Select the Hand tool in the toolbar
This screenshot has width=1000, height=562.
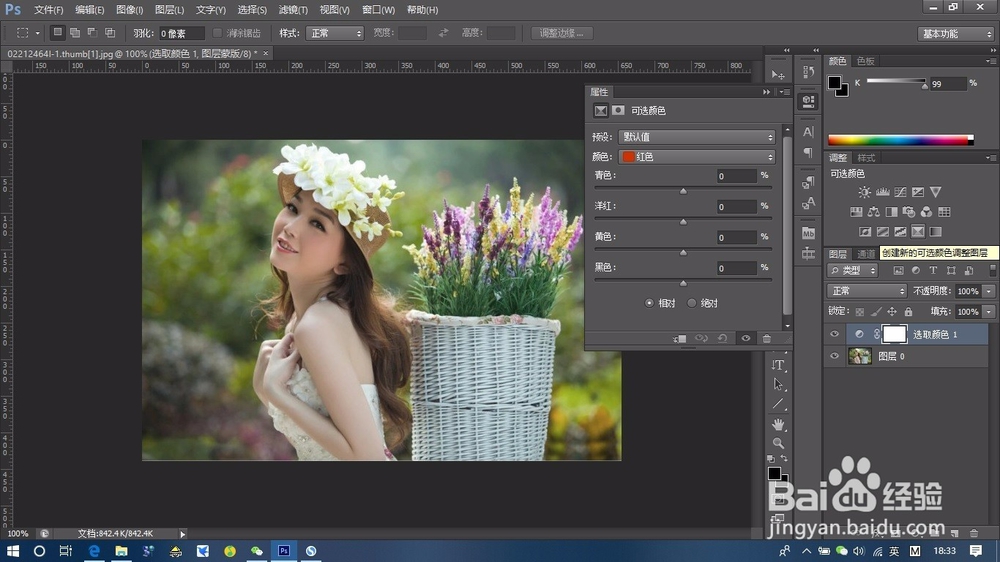coord(779,424)
